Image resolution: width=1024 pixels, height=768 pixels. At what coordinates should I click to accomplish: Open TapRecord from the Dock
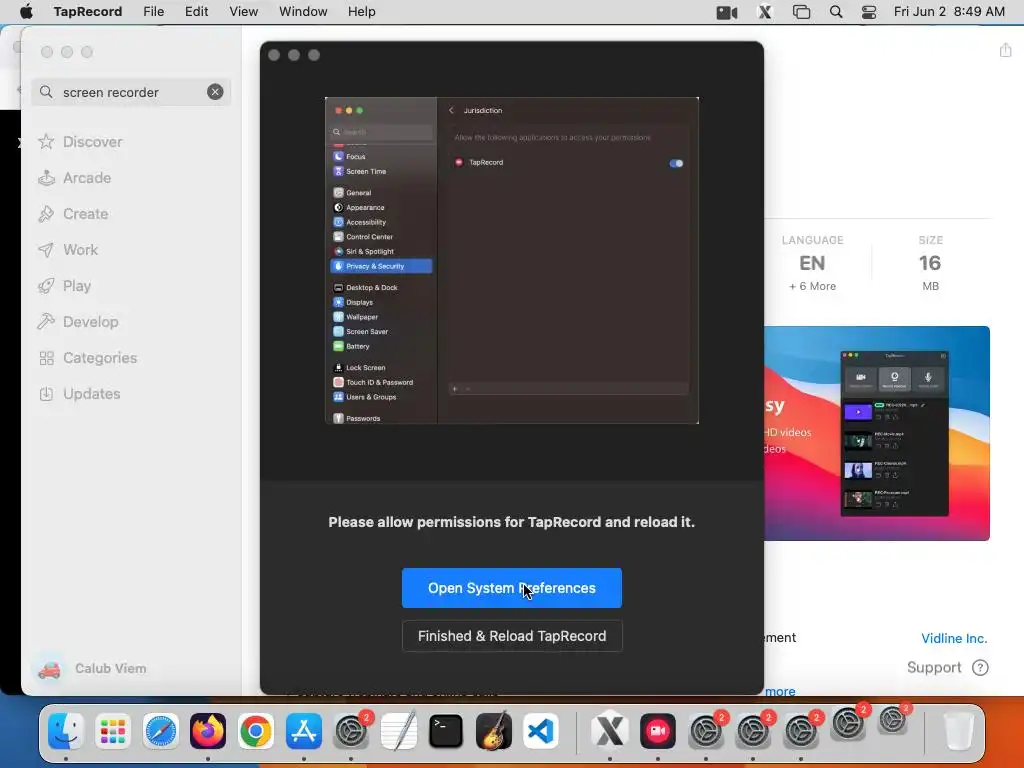(x=658, y=731)
